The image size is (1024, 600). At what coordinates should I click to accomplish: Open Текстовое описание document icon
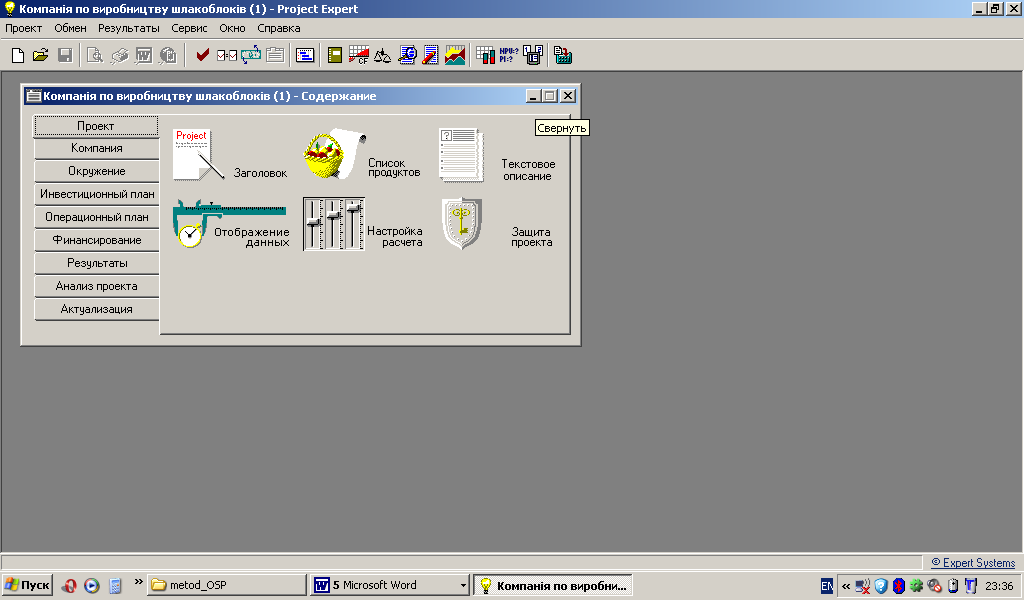pyautogui.click(x=462, y=155)
